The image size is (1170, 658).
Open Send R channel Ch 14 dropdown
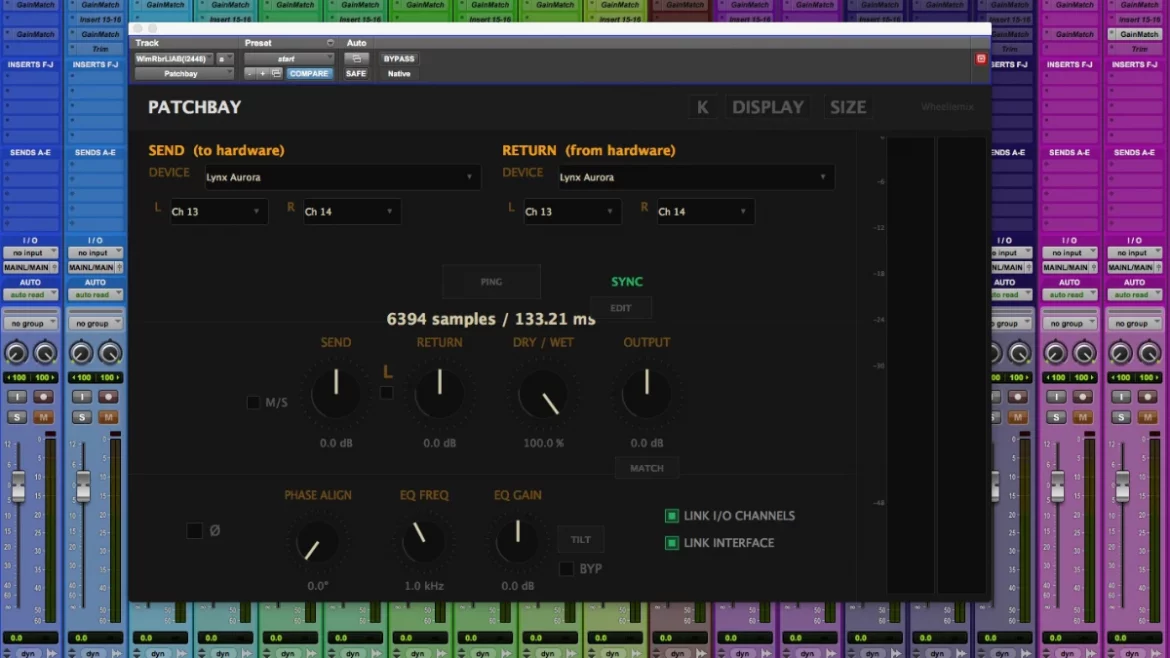(351, 212)
